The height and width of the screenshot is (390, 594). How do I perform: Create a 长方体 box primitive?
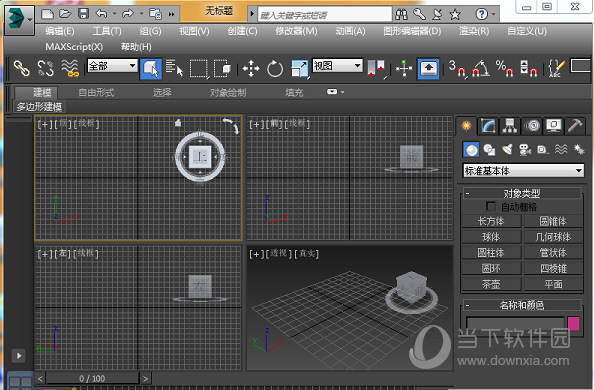[491, 221]
